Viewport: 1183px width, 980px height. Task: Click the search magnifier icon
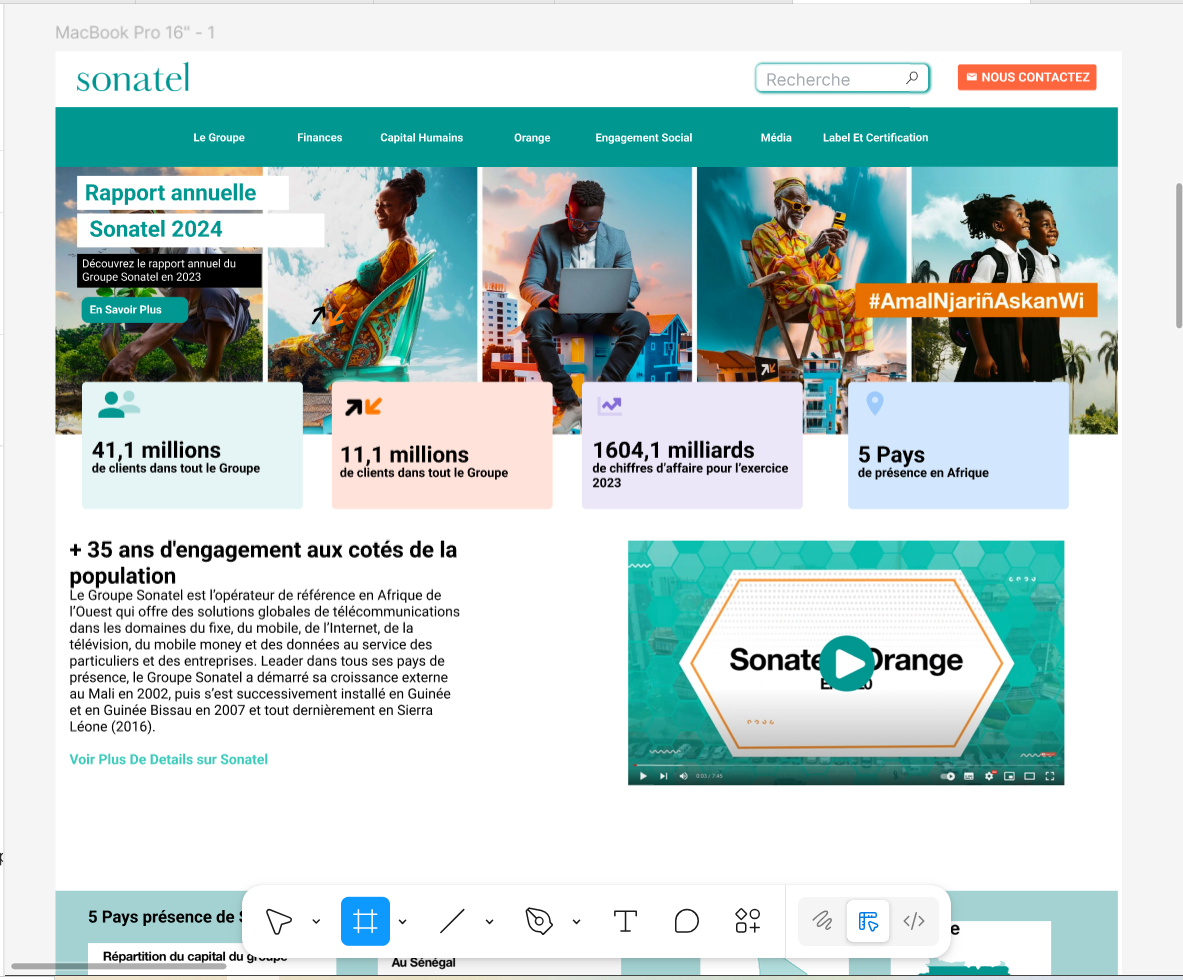pyautogui.click(x=912, y=78)
